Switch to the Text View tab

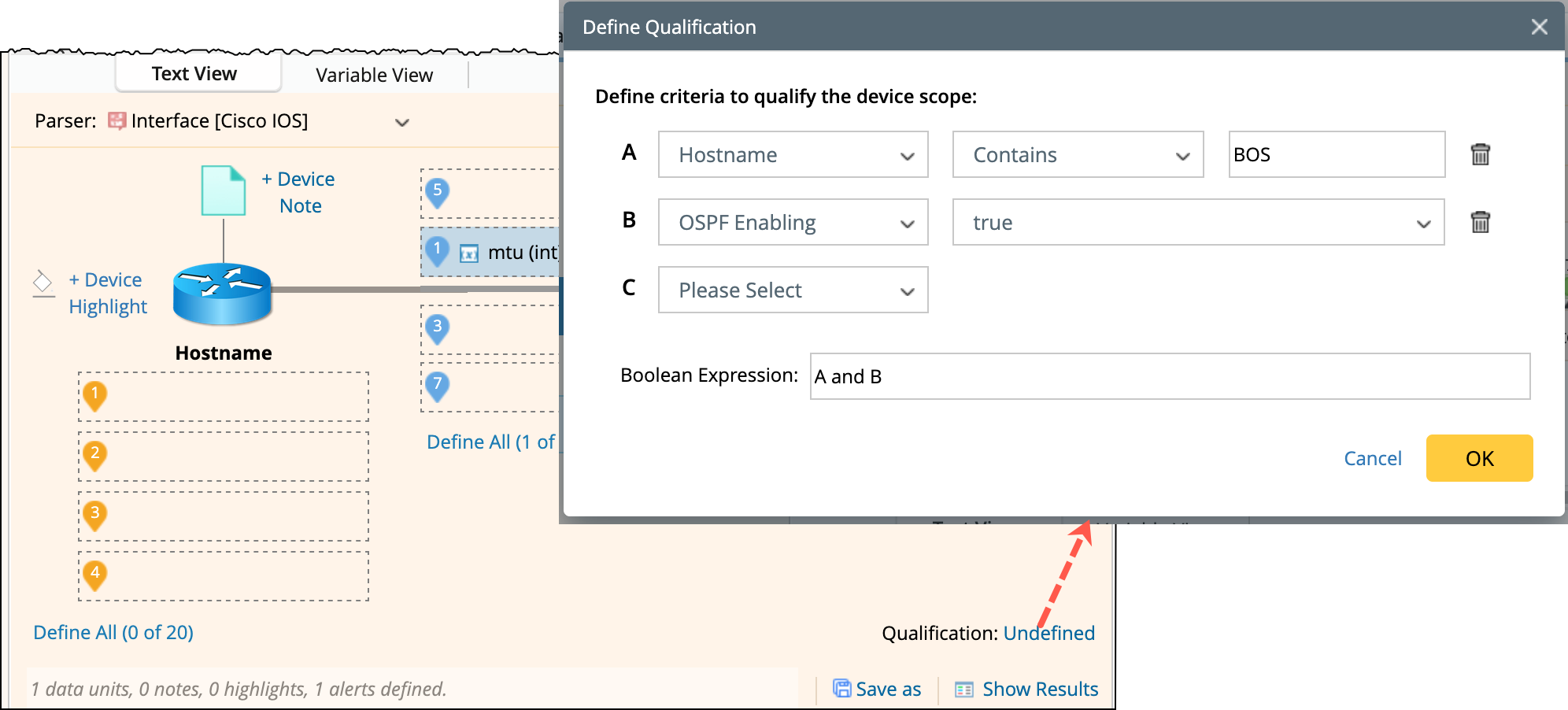point(194,74)
